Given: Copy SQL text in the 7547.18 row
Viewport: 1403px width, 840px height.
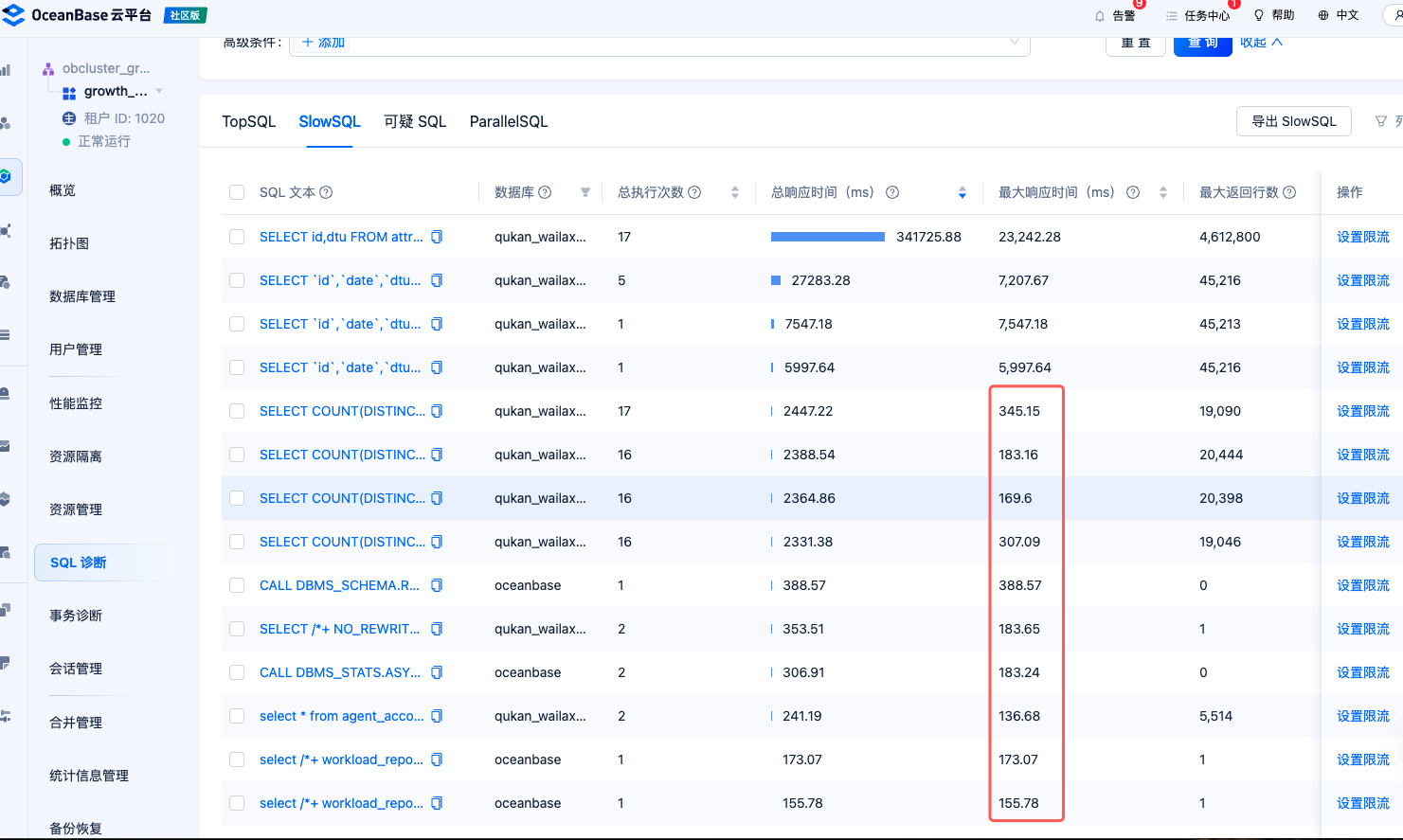Looking at the screenshot, I should coord(437,324).
